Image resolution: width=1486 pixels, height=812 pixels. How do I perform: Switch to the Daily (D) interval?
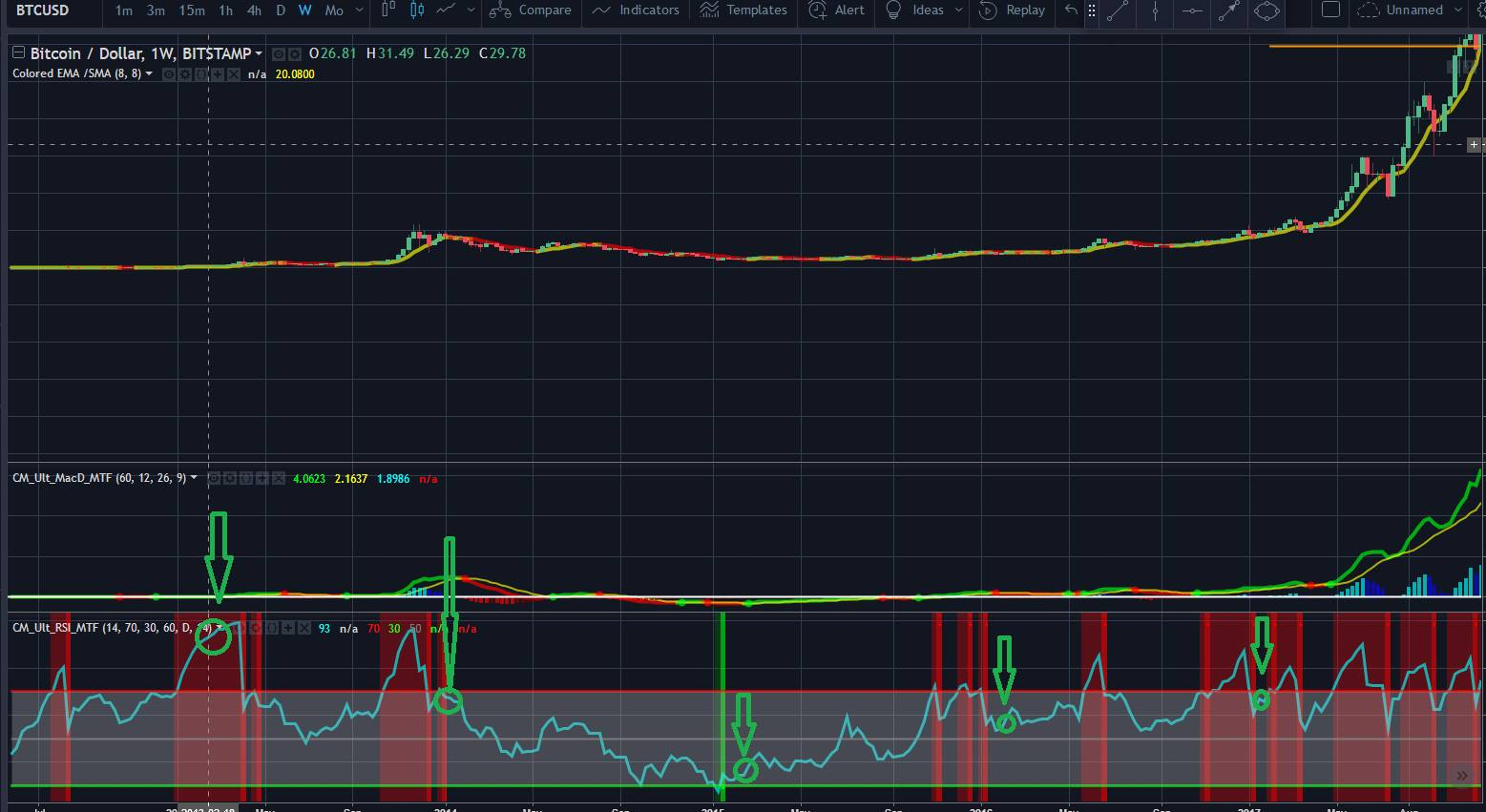[x=281, y=10]
